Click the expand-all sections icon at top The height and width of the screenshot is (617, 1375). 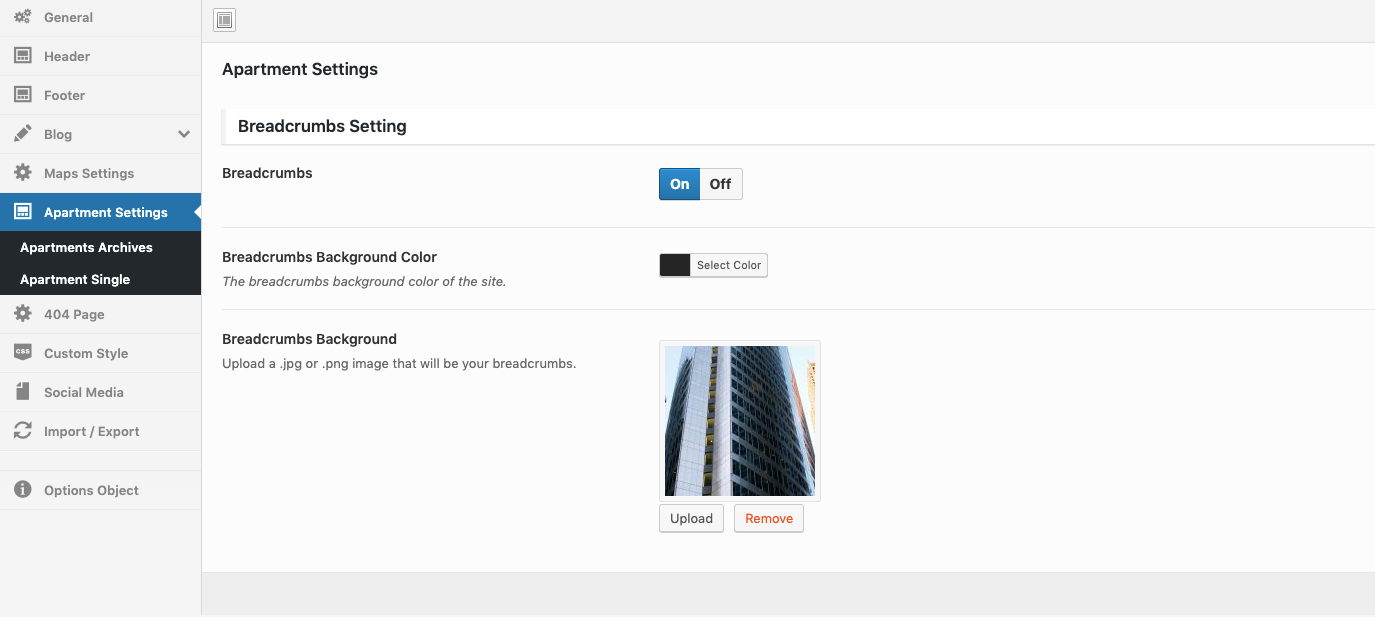click(x=225, y=20)
